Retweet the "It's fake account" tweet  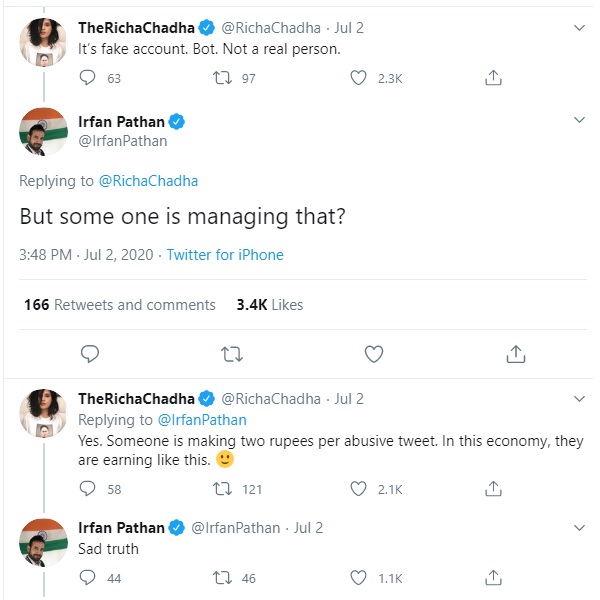coord(225,78)
